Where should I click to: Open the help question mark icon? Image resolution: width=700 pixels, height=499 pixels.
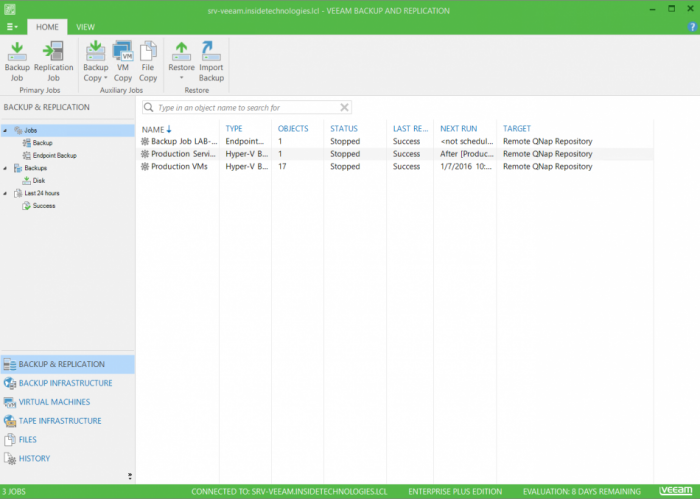pyautogui.click(x=692, y=27)
